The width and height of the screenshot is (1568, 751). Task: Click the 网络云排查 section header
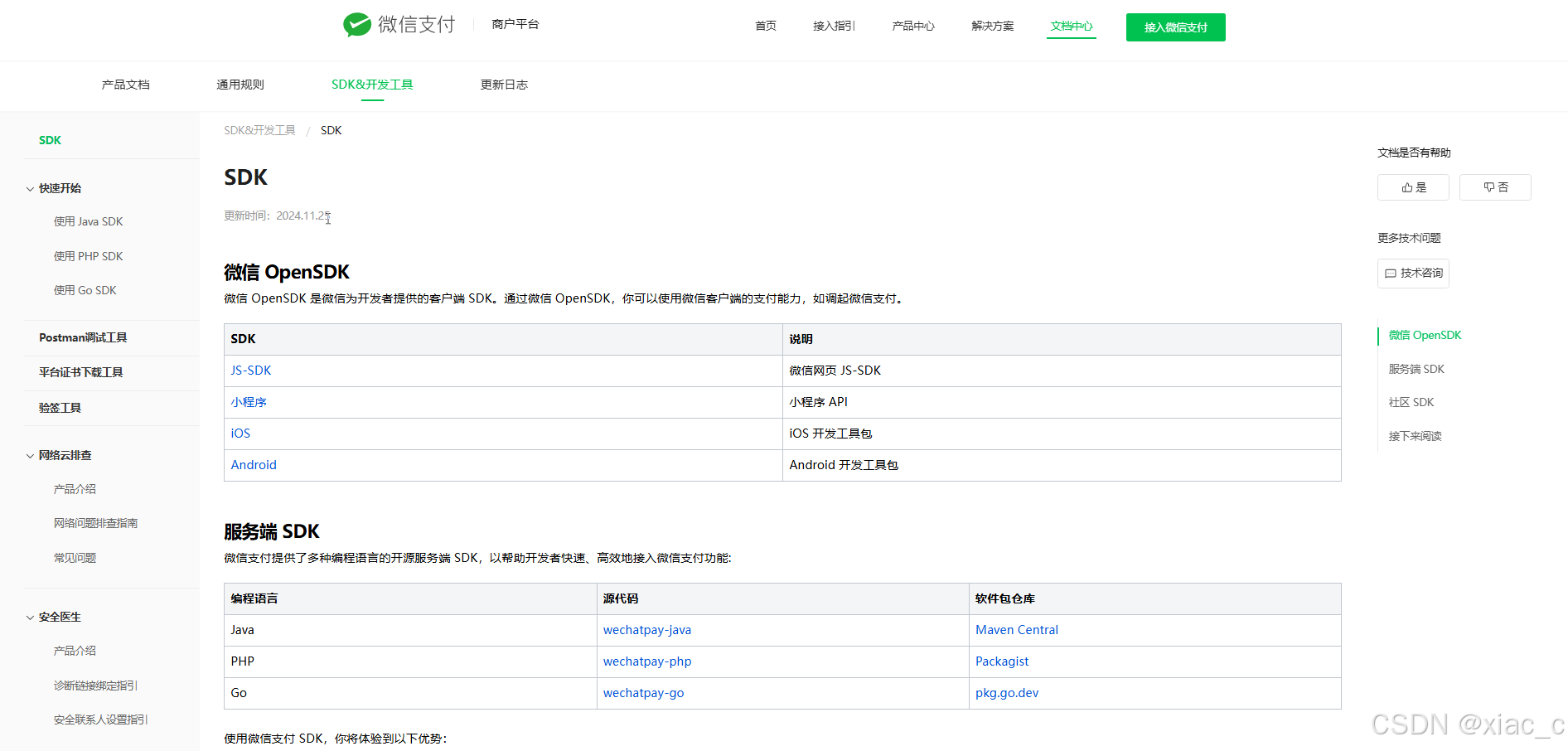click(x=65, y=455)
